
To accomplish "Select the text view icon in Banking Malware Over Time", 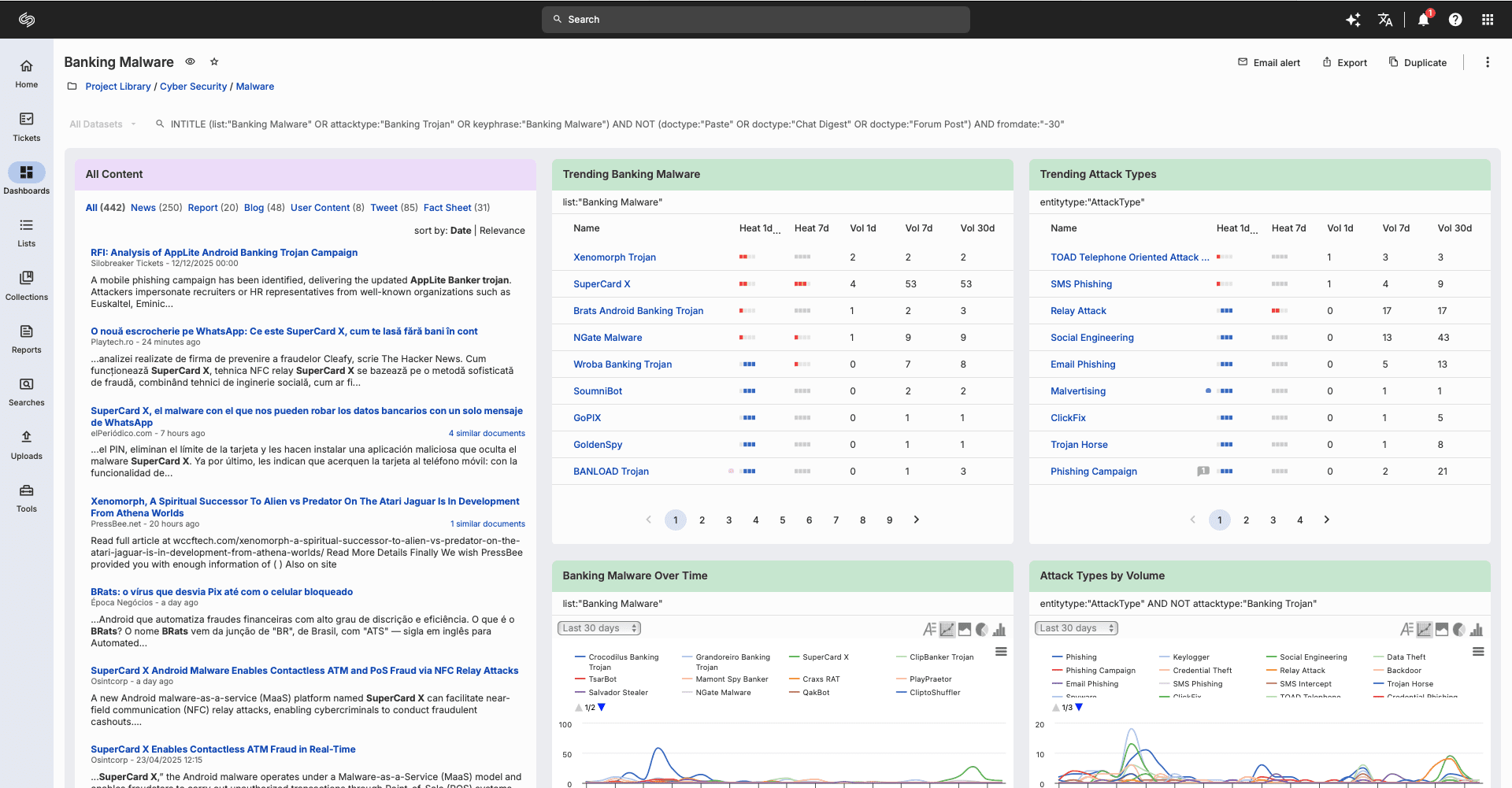I will [929, 629].
